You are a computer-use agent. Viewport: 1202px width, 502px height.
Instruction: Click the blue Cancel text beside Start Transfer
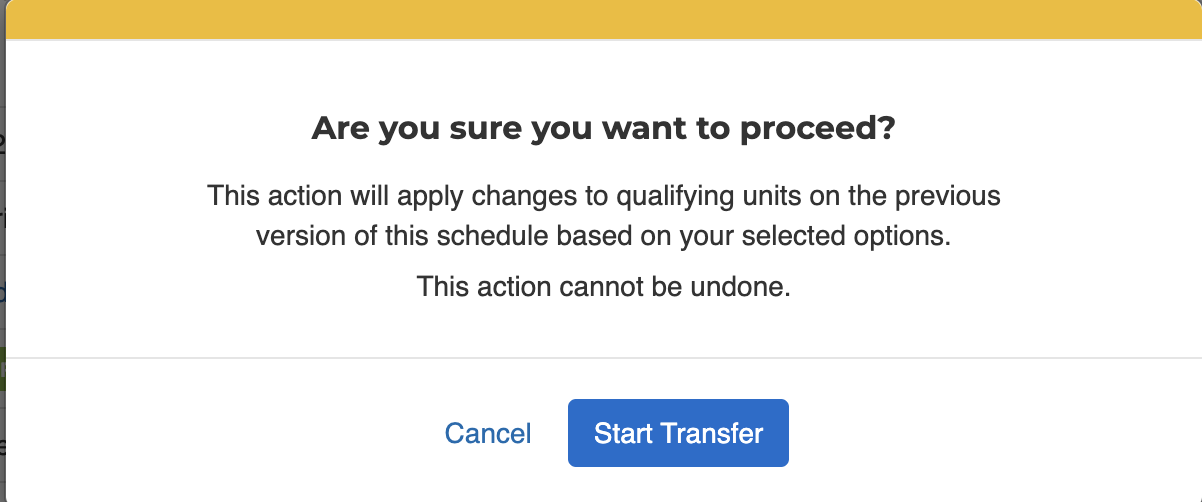click(488, 433)
